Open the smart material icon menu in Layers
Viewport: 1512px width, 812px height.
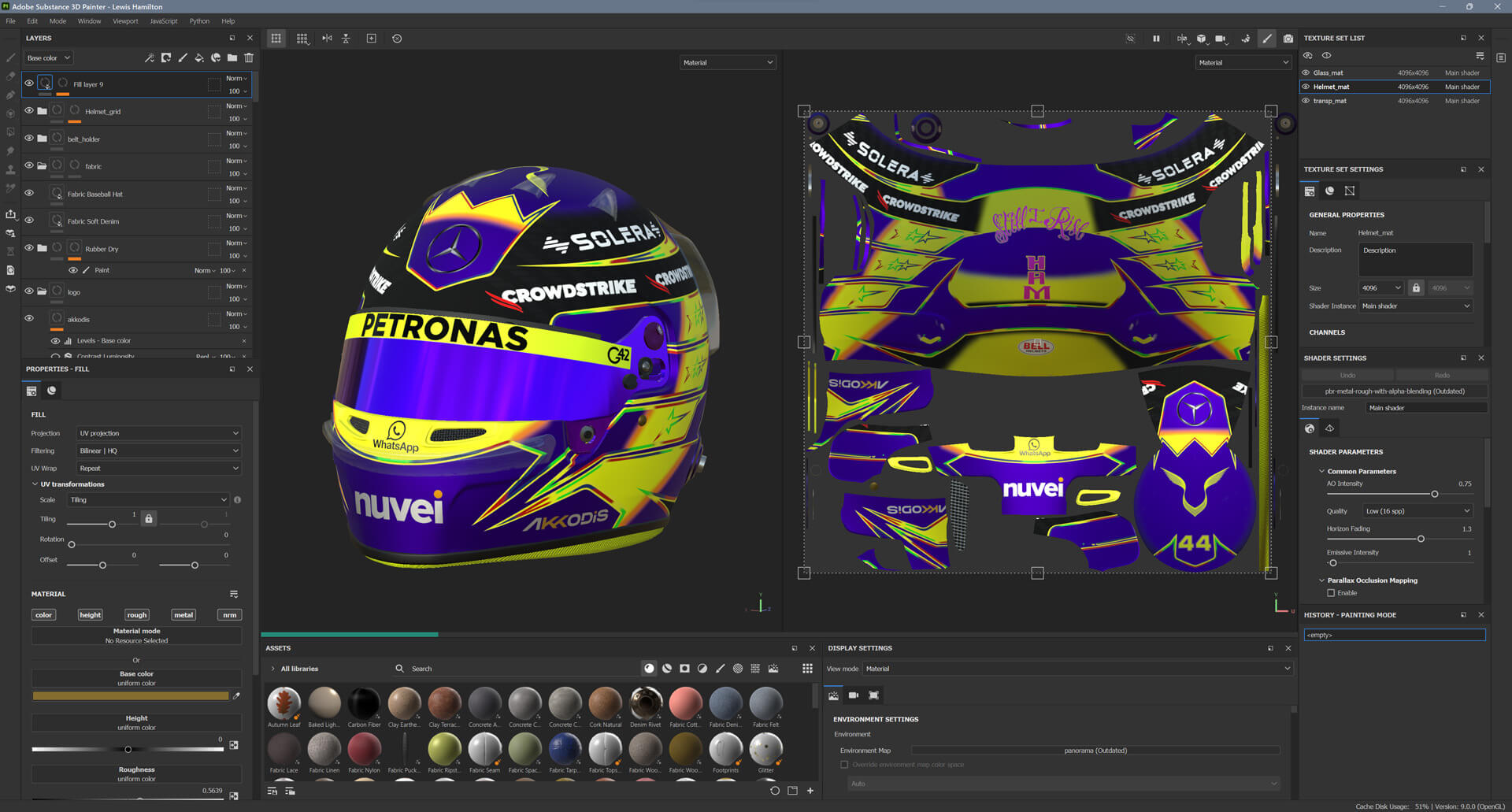(216, 57)
